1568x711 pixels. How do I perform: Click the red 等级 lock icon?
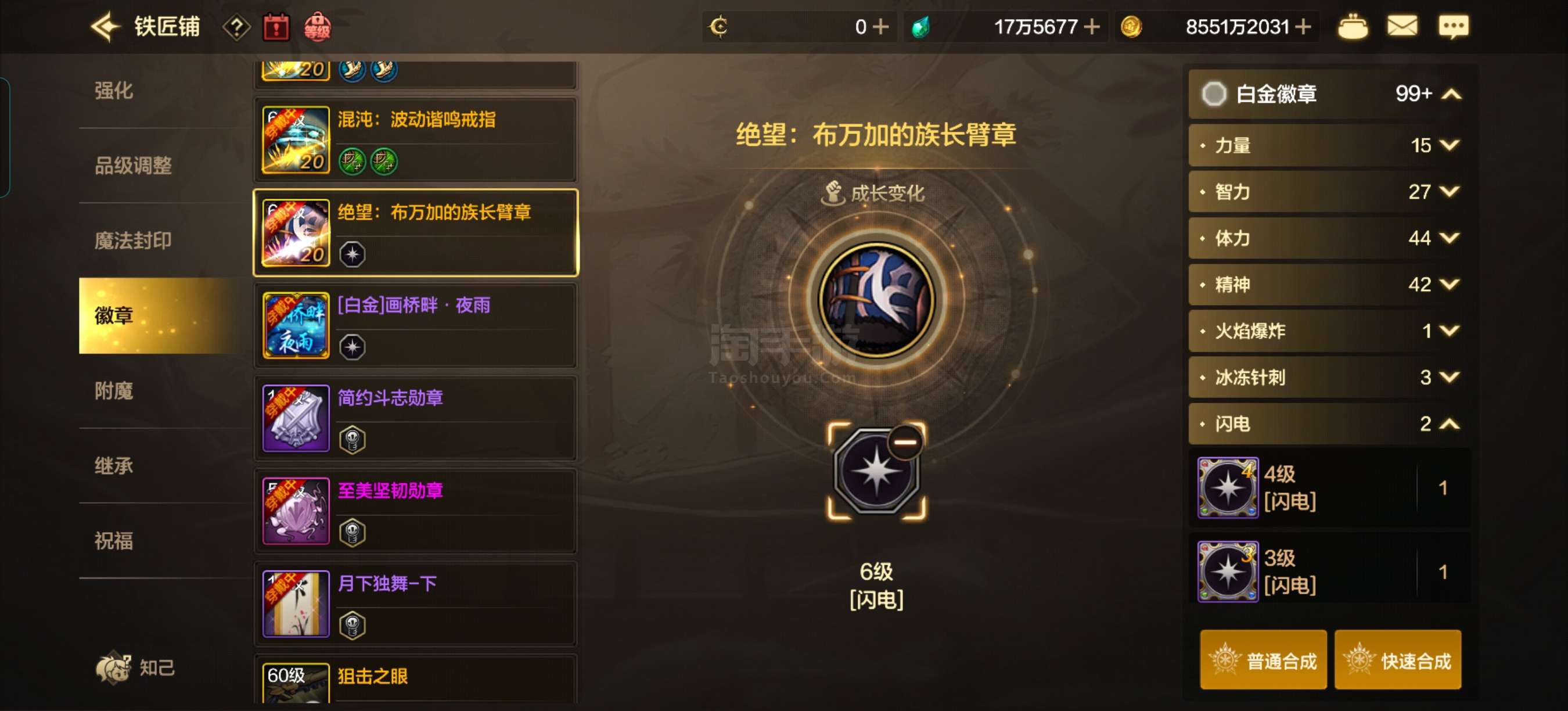317,27
